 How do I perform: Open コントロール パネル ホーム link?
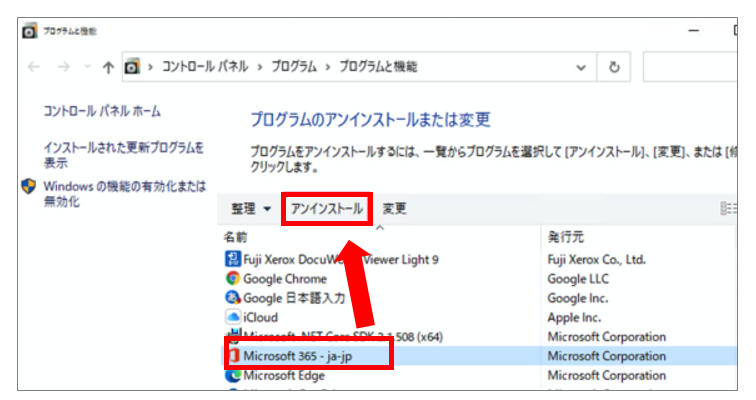[x=102, y=111]
